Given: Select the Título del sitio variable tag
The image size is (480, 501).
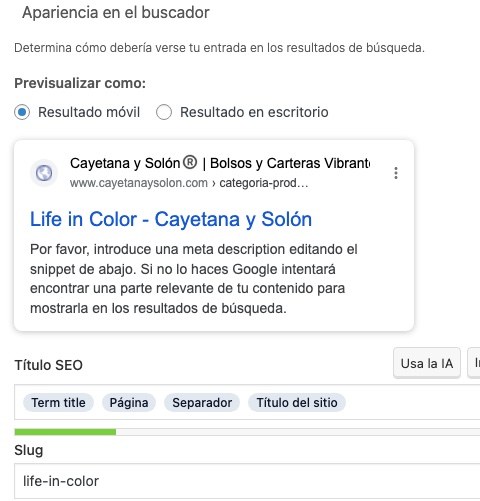Looking at the screenshot, I should coord(297,403).
